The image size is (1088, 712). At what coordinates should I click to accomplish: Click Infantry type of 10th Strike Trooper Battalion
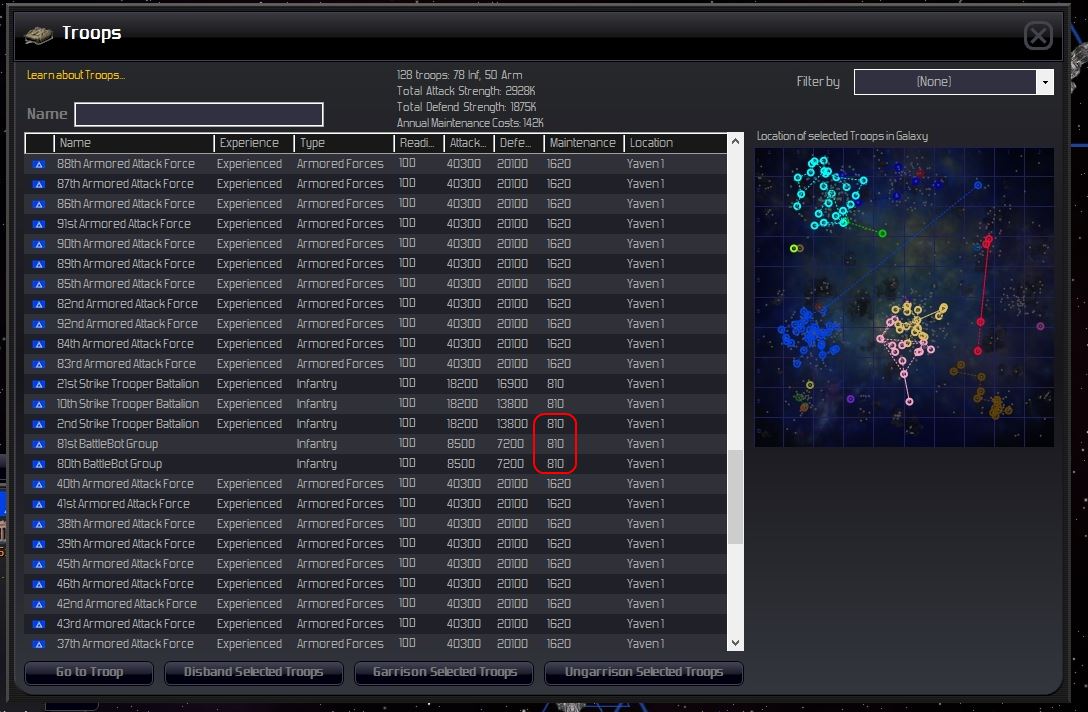[x=316, y=404]
